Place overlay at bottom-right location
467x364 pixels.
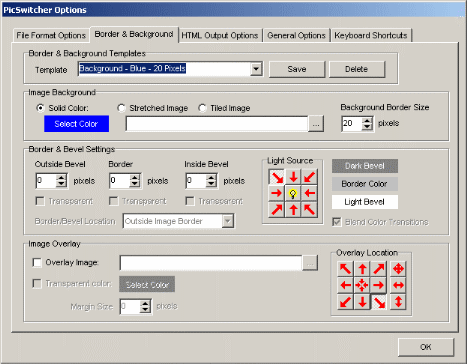(x=379, y=302)
